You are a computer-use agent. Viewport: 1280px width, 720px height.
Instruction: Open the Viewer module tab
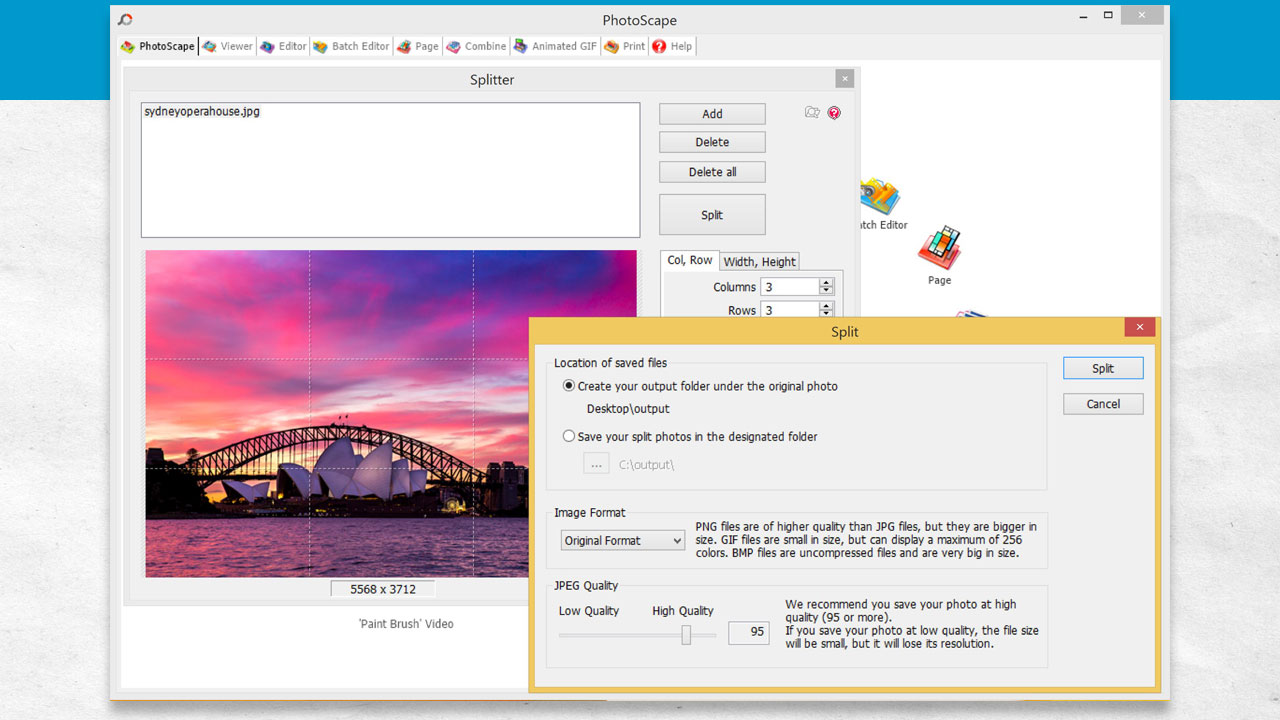pyautogui.click(x=227, y=46)
